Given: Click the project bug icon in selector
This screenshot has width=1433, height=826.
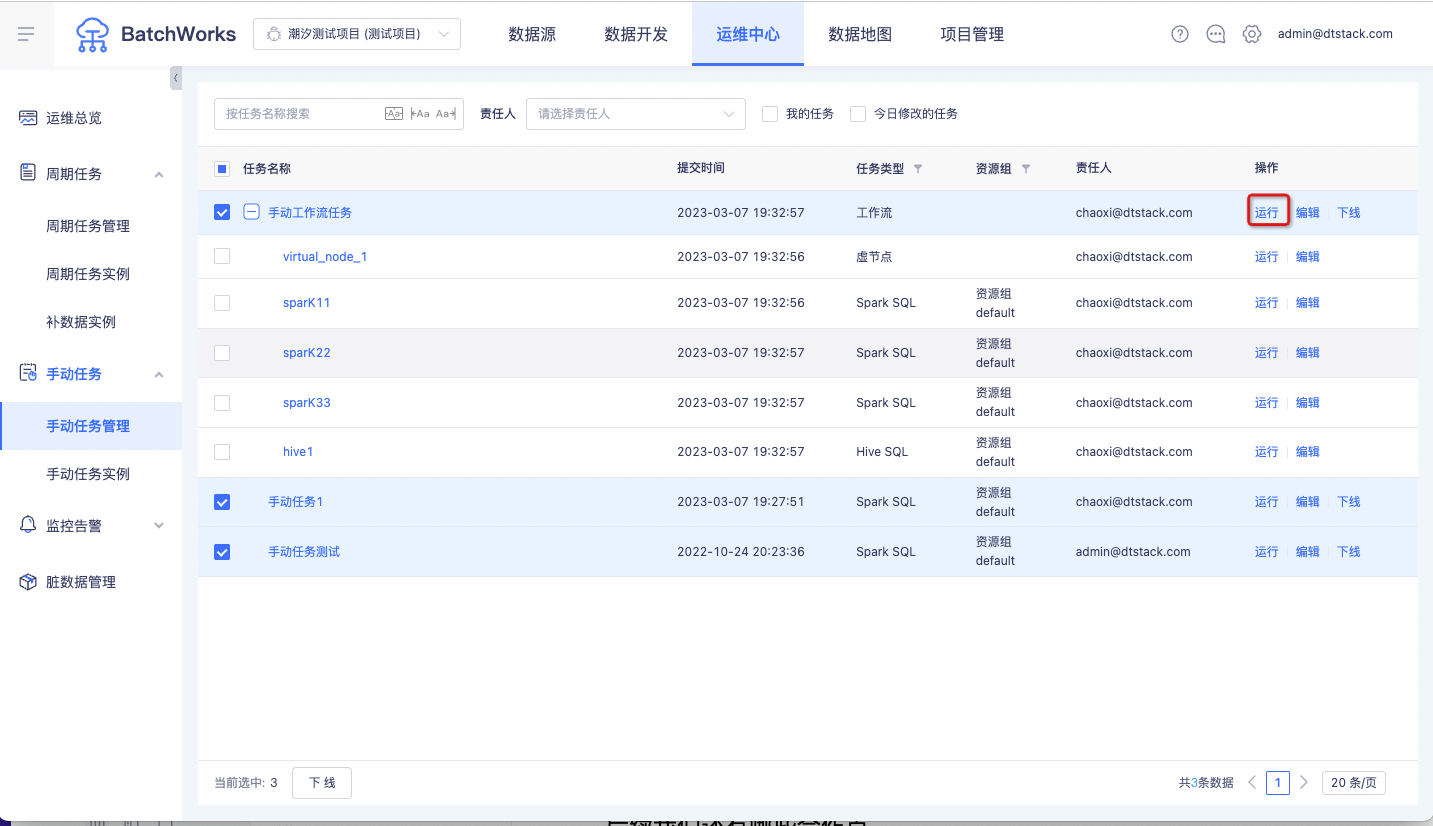Looking at the screenshot, I should [274, 34].
